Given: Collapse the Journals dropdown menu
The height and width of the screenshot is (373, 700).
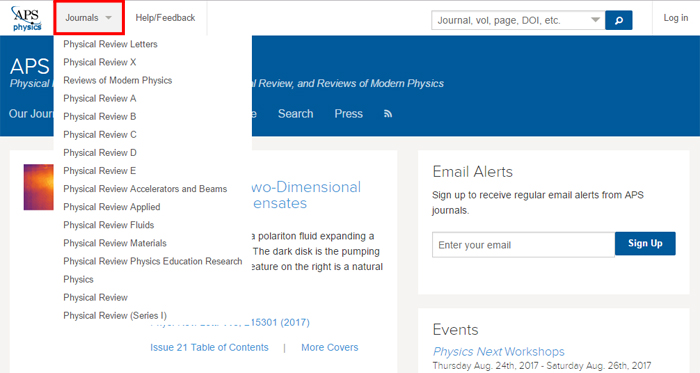Looking at the screenshot, I should coord(88,18).
